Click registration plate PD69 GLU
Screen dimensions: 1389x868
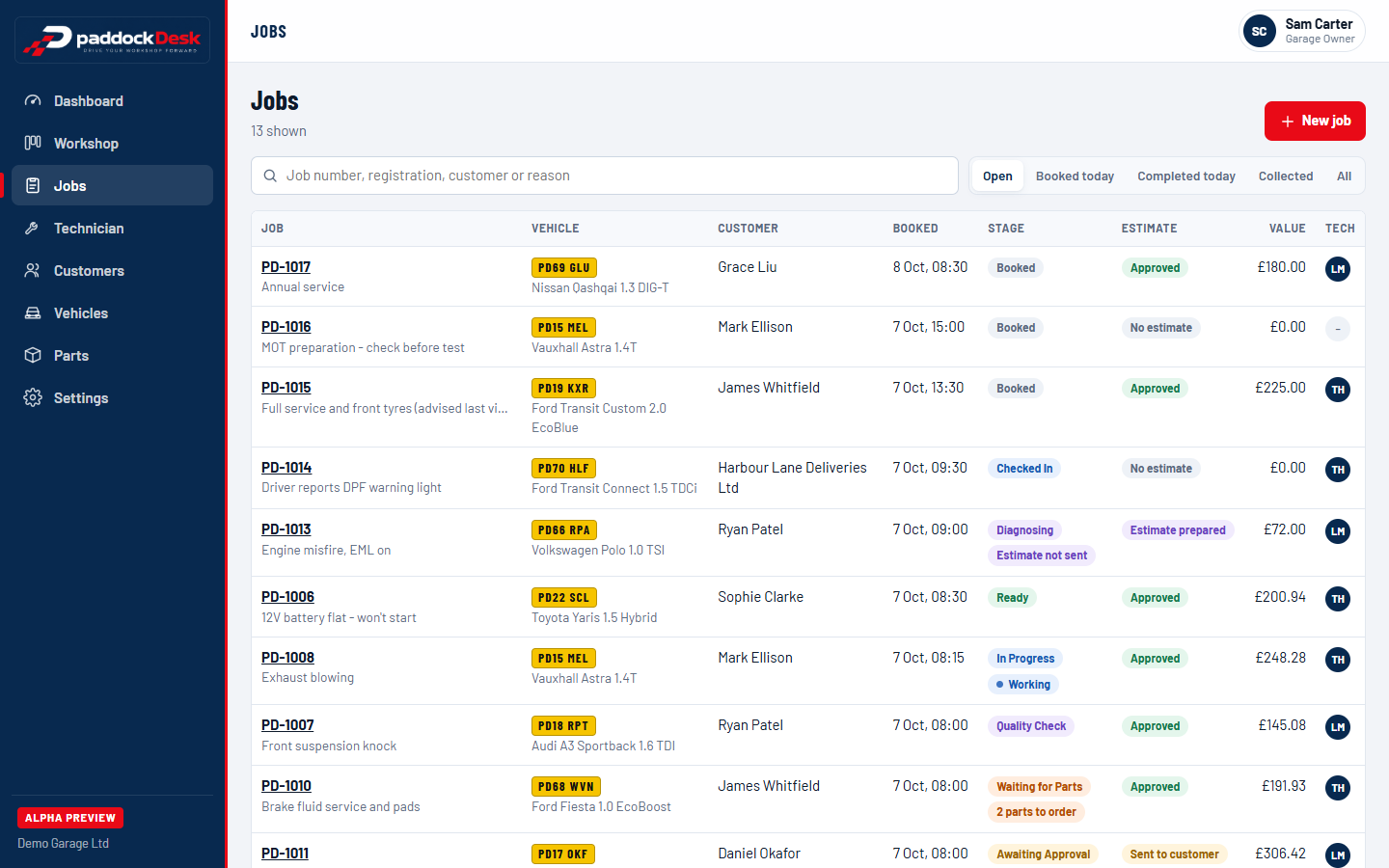[564, 268]
